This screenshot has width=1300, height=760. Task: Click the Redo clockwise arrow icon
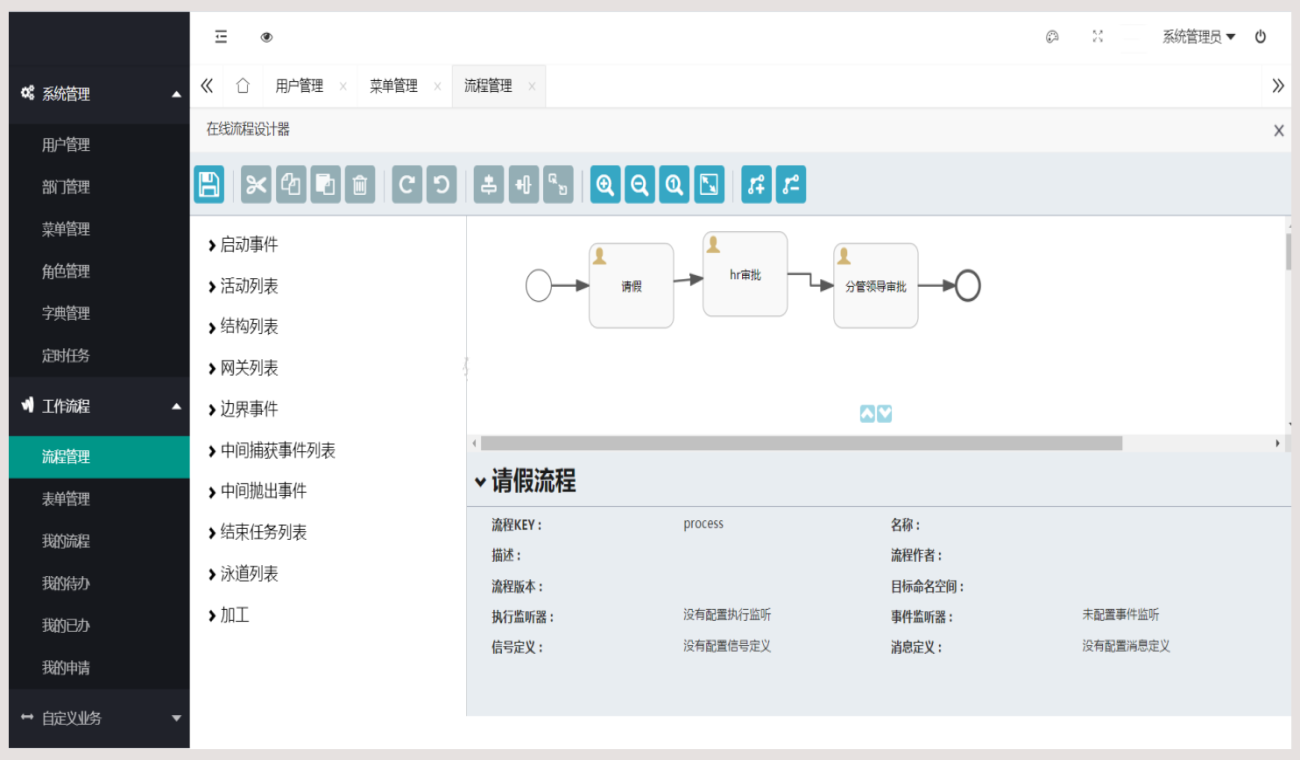[407, 185]
